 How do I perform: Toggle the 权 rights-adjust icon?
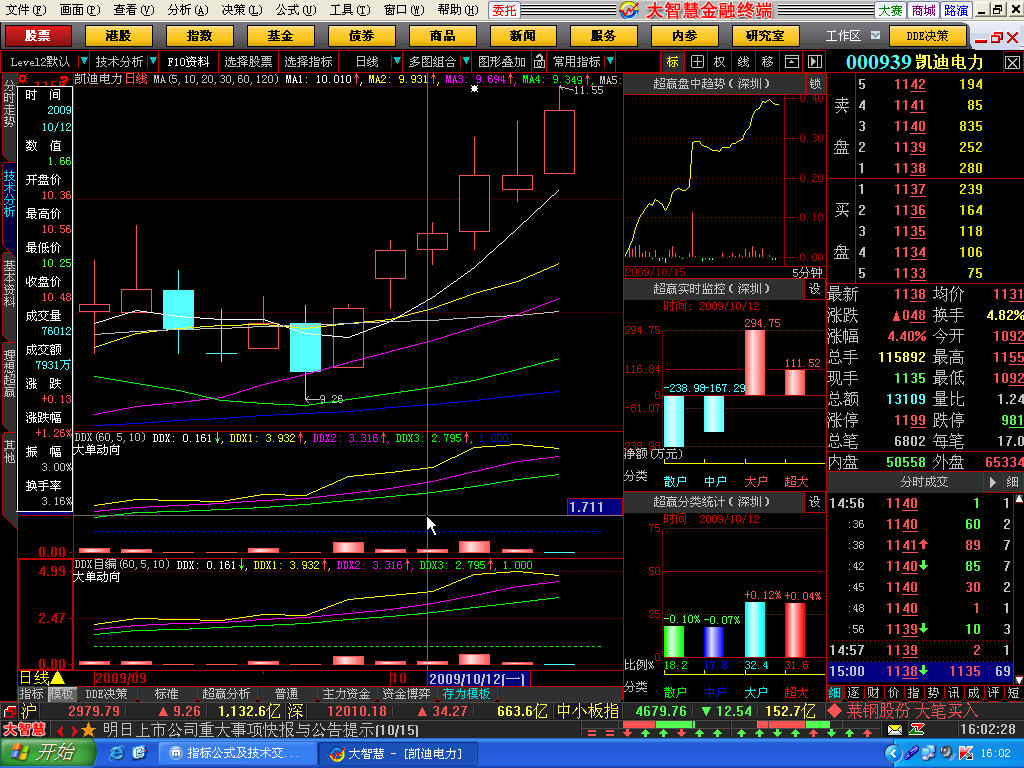719,61
